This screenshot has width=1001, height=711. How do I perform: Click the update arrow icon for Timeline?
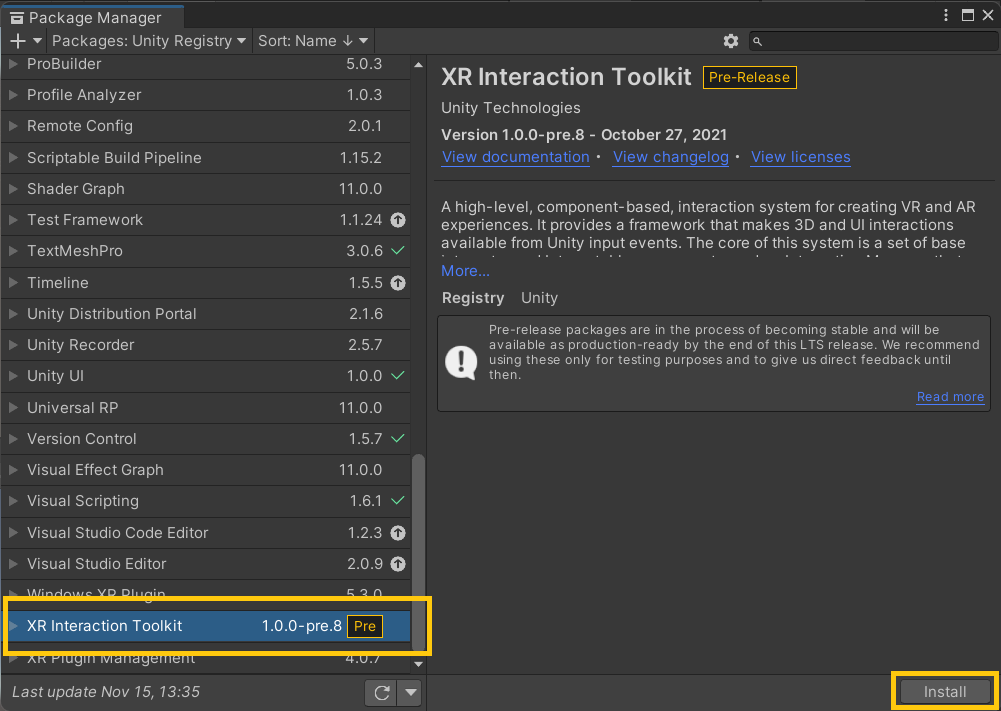point(398,283)
